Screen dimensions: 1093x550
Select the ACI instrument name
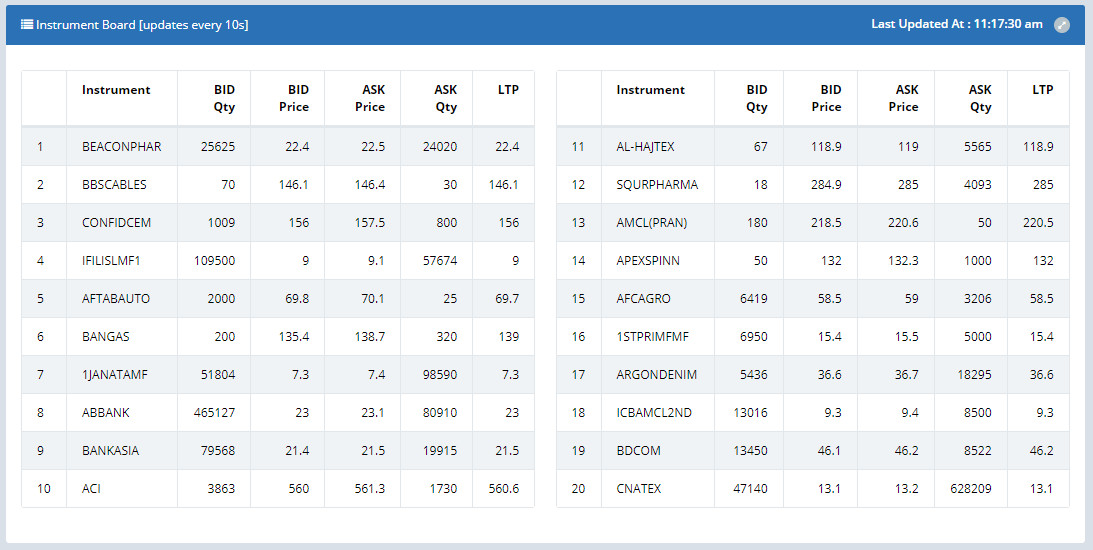[x=92, y=489]
